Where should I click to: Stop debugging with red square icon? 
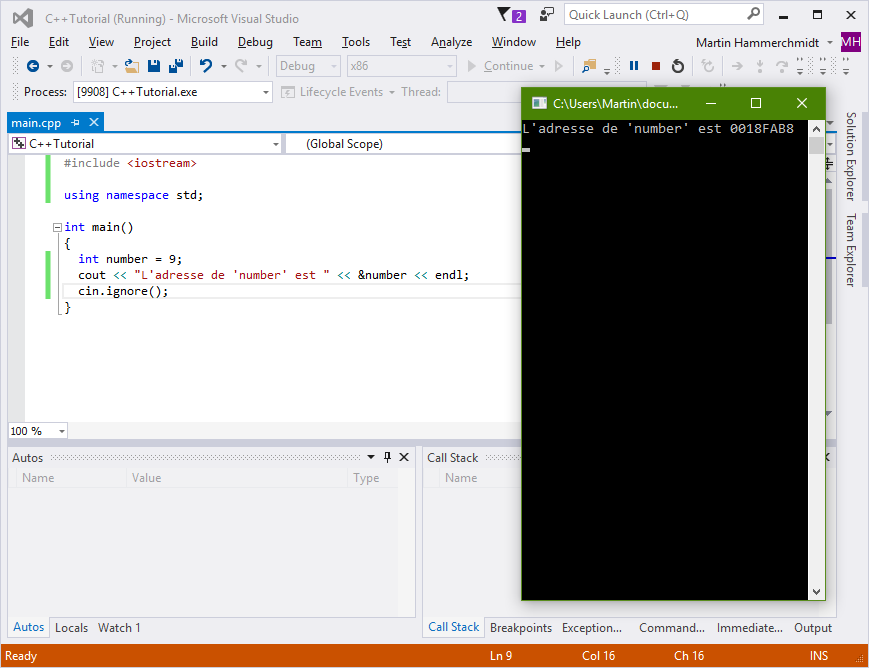coord(656,67)
